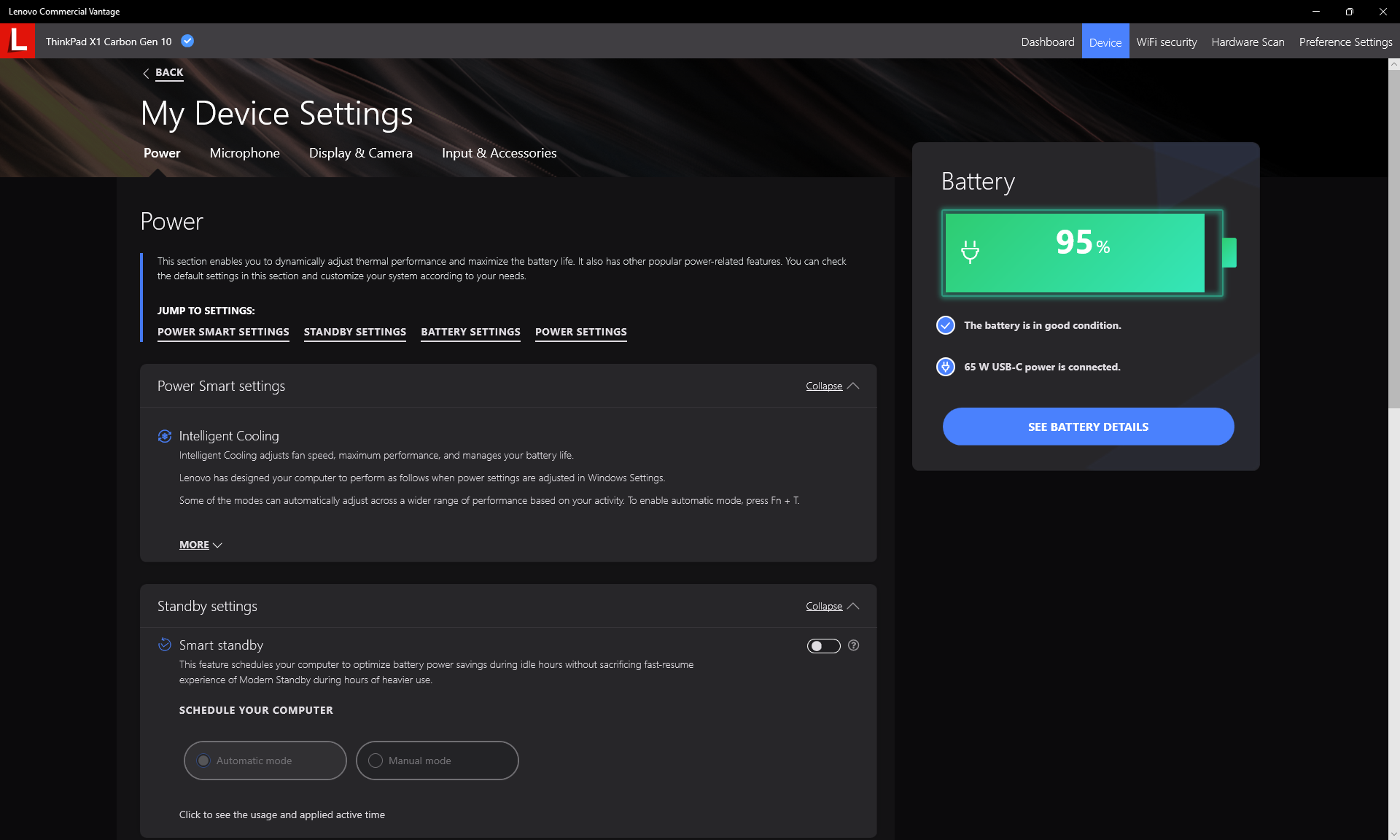The height and width of the screenshot is (840, 1400).
Task: Click the USB-C power plug status icon
Action: point(945,367)
